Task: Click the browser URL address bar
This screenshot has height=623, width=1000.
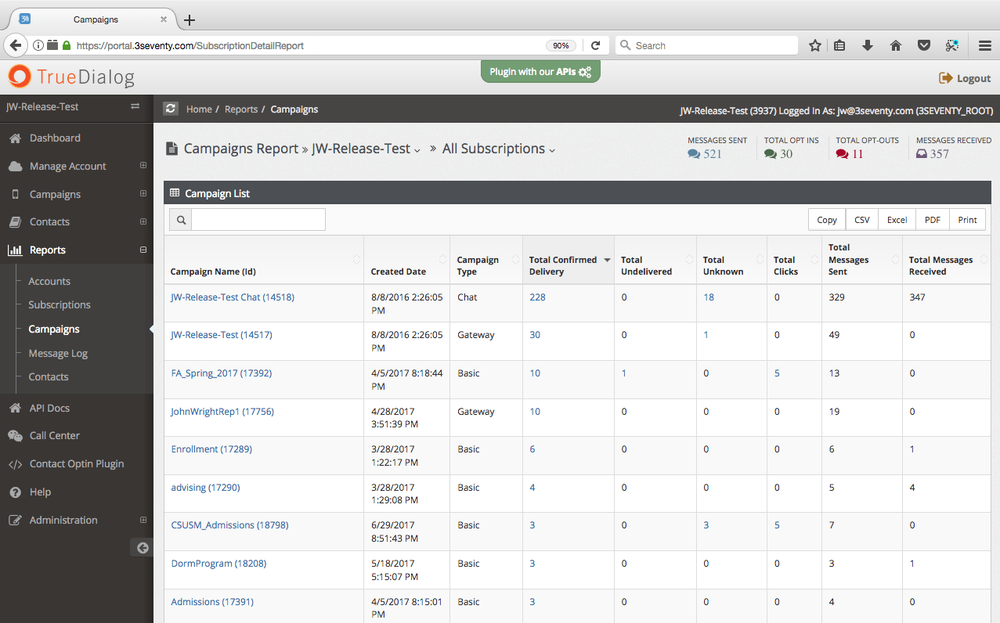Action: [x=306, y=45]
